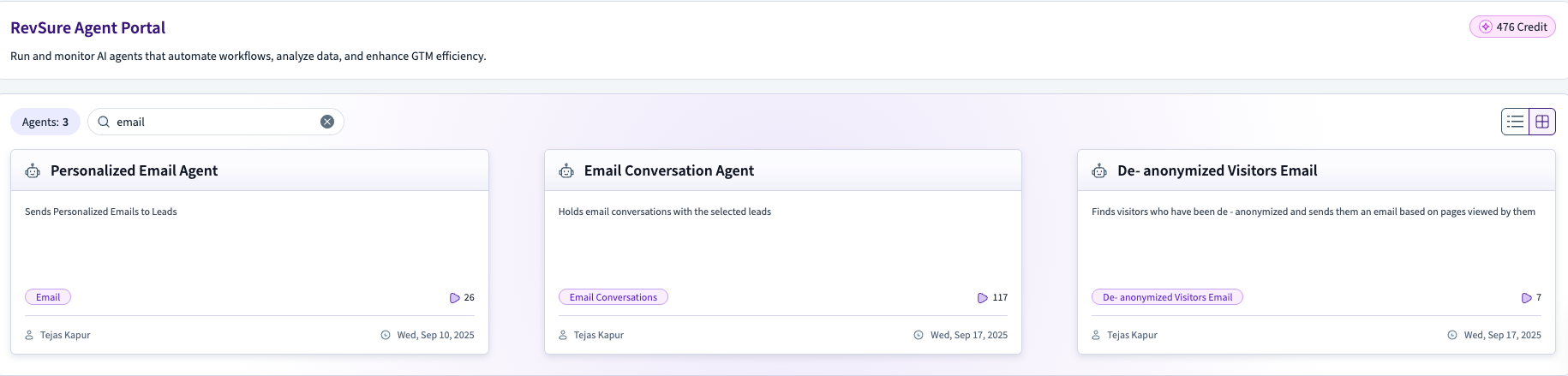Viewport: 1568px width, 376px height.
Task: Click the credit sparkle icon
Action: click(x=1486, y=27)
